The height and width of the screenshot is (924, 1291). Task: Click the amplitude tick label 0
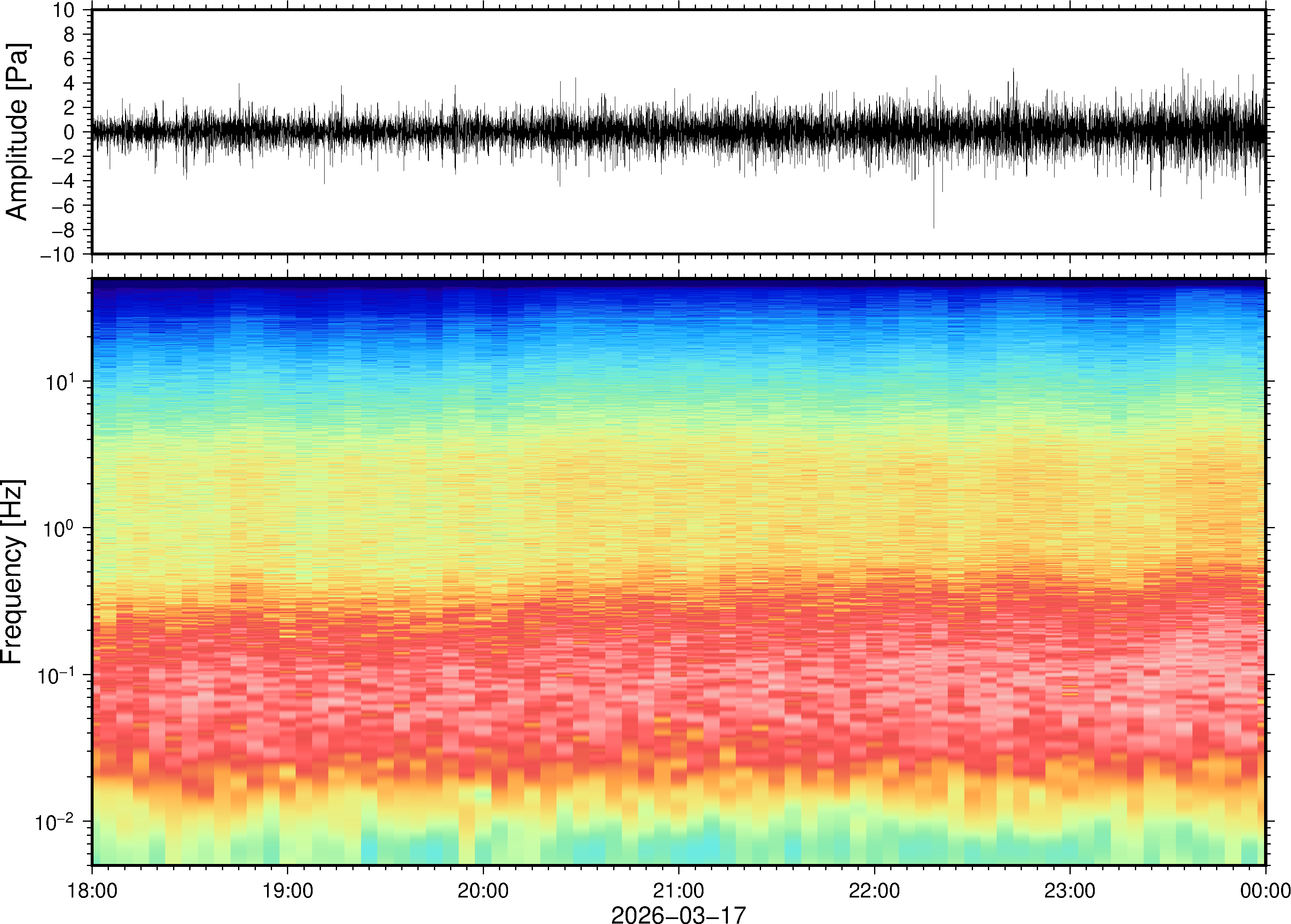(69, 132)
